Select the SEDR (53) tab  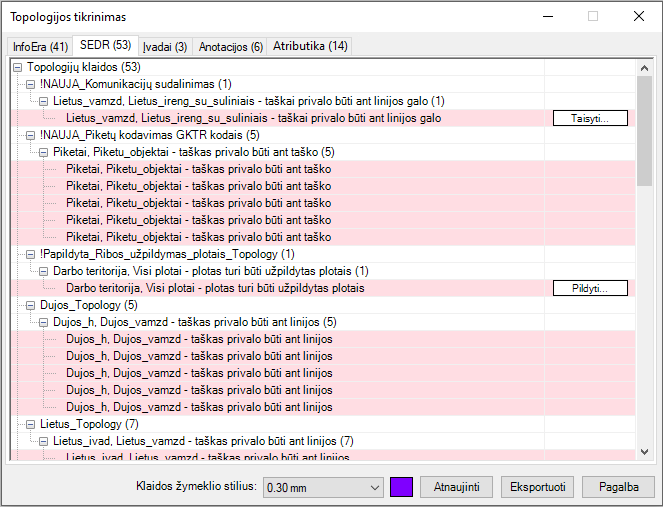pyautogui.click(x=105, y=45)
